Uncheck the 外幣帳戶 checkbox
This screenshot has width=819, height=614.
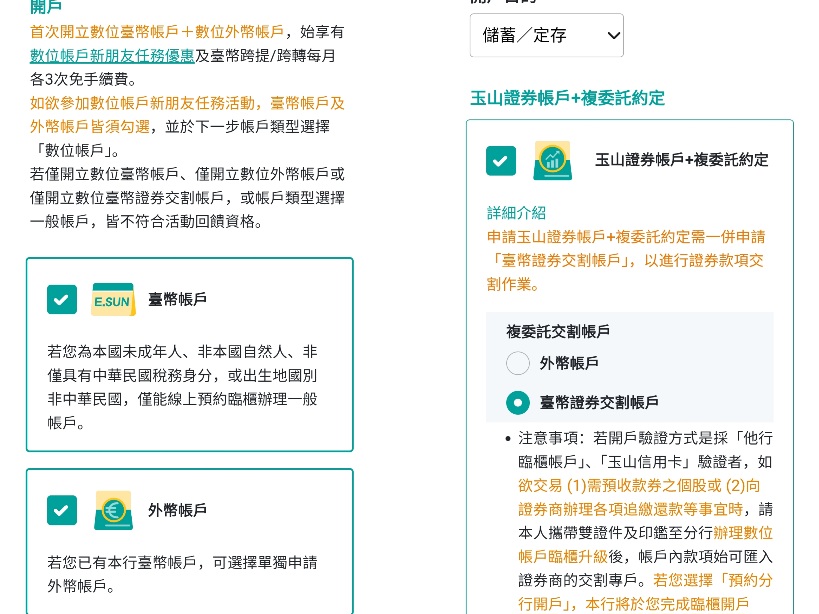(62, 510)
